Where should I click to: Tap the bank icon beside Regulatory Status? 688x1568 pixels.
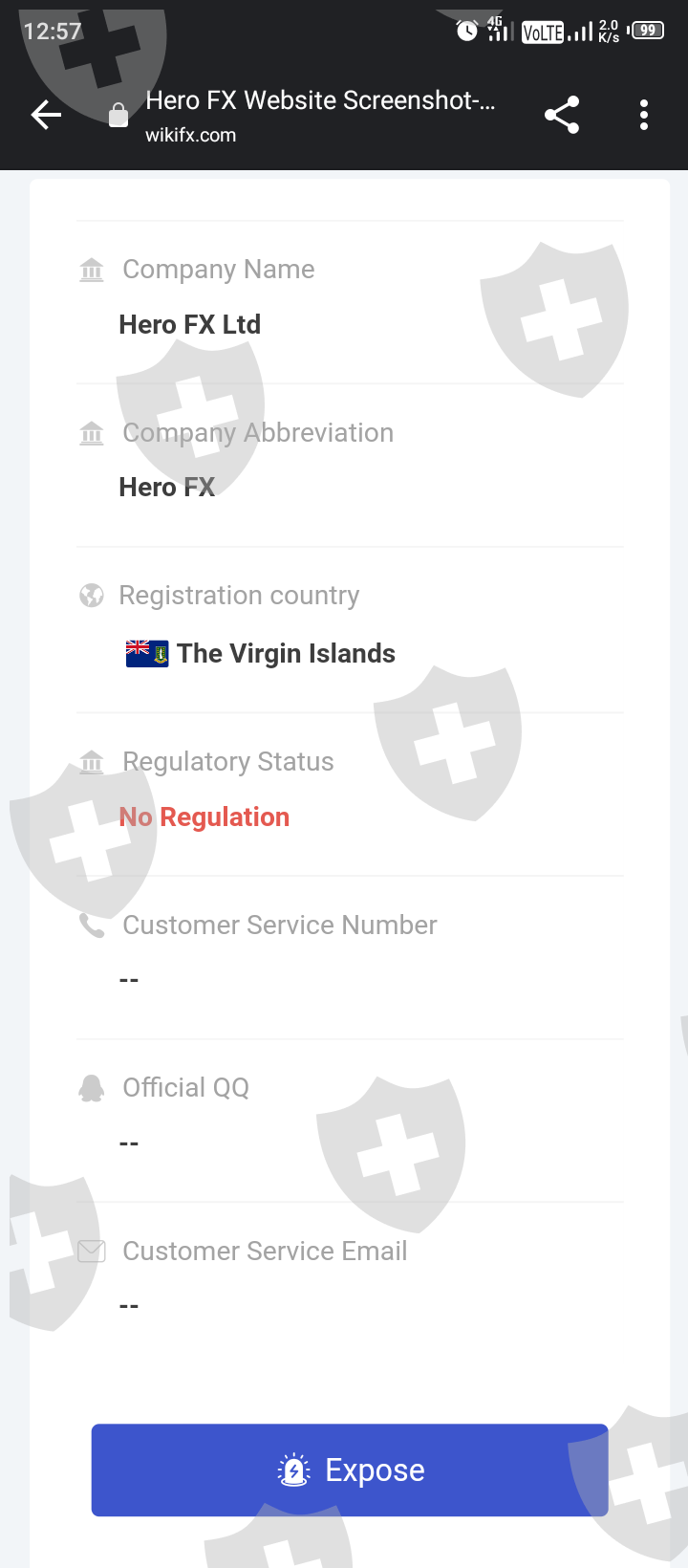pyautogui.click(x=92, y=762)
